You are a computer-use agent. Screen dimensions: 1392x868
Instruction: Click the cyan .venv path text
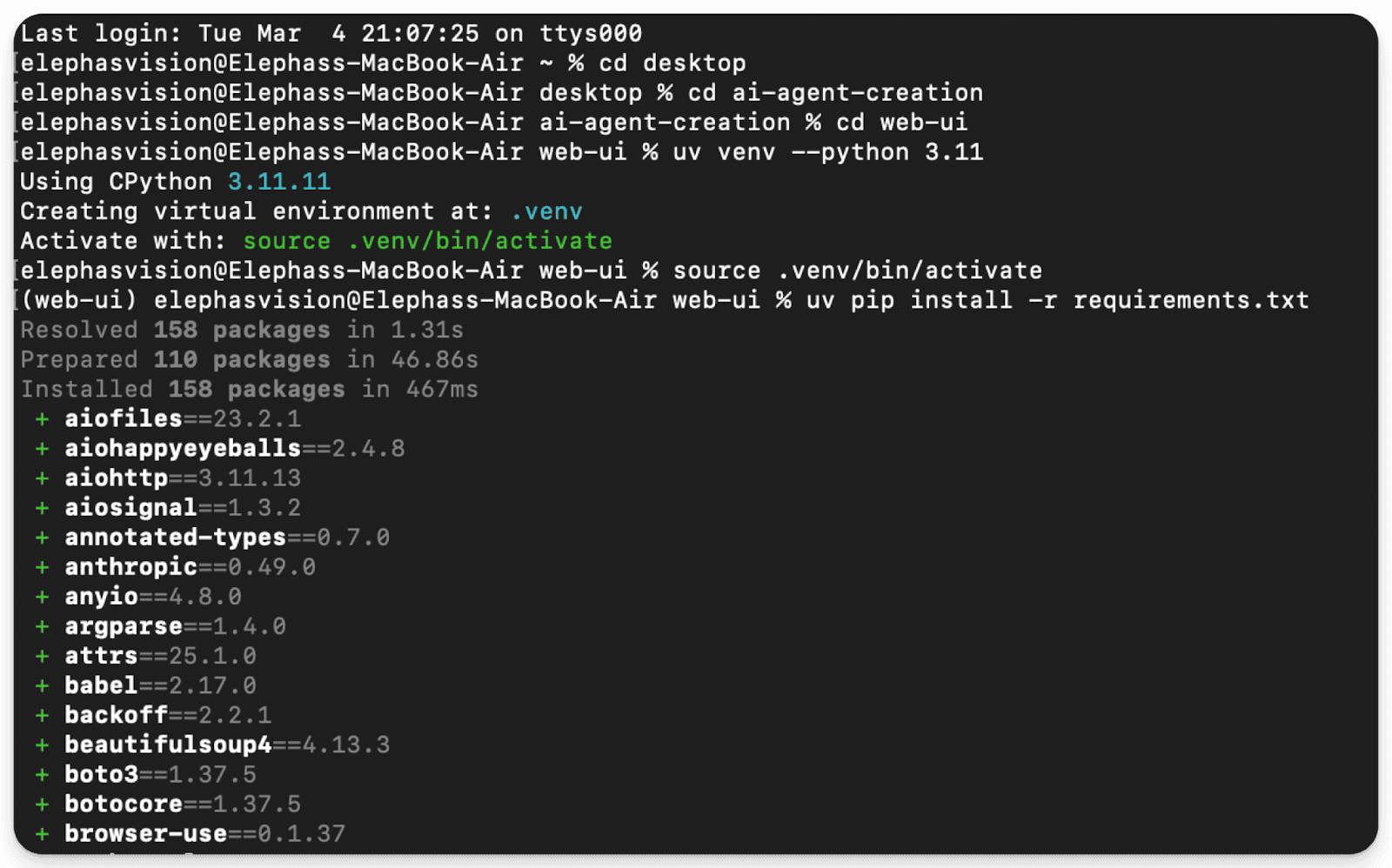point(546,211)
